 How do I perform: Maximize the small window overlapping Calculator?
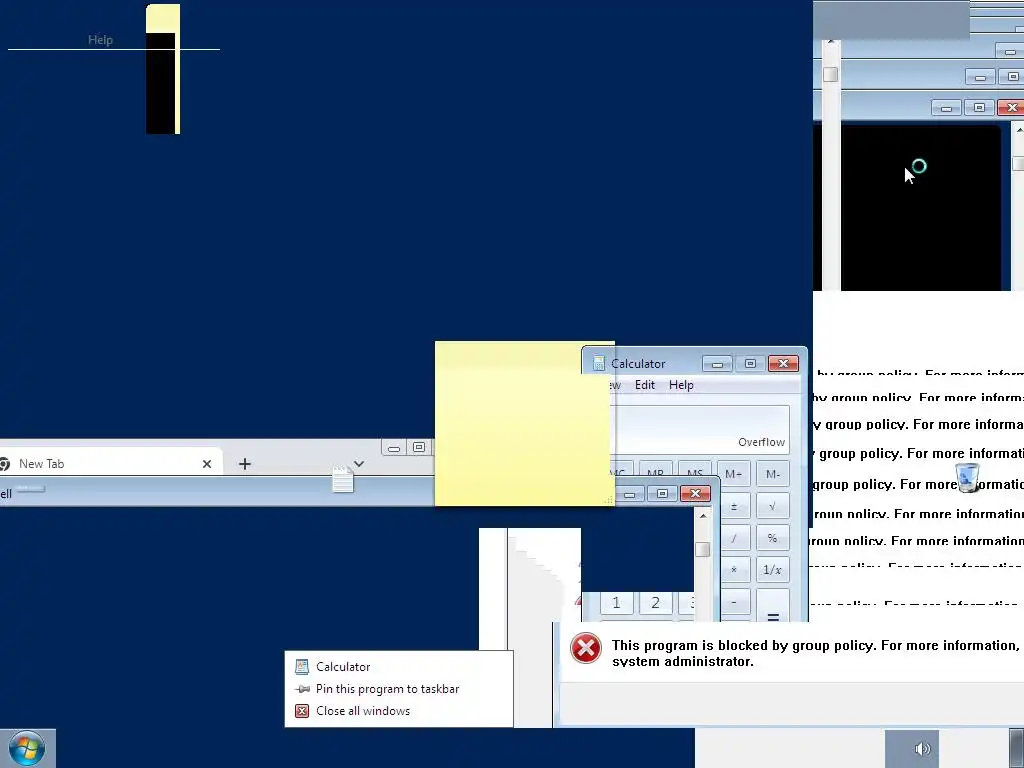tap(662, 494)
